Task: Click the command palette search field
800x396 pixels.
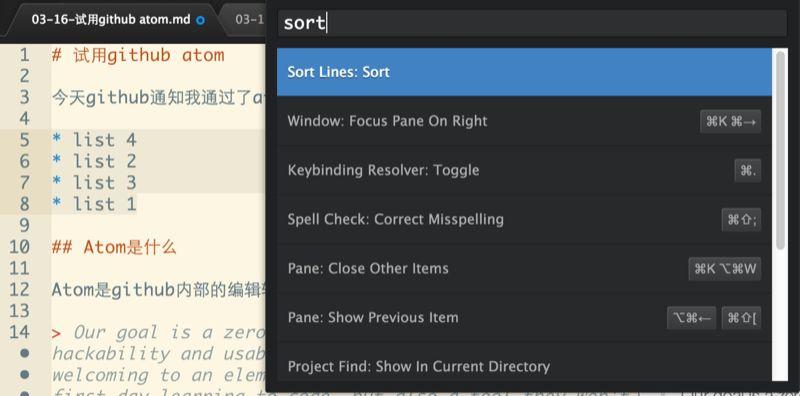Action: (532, 23)
